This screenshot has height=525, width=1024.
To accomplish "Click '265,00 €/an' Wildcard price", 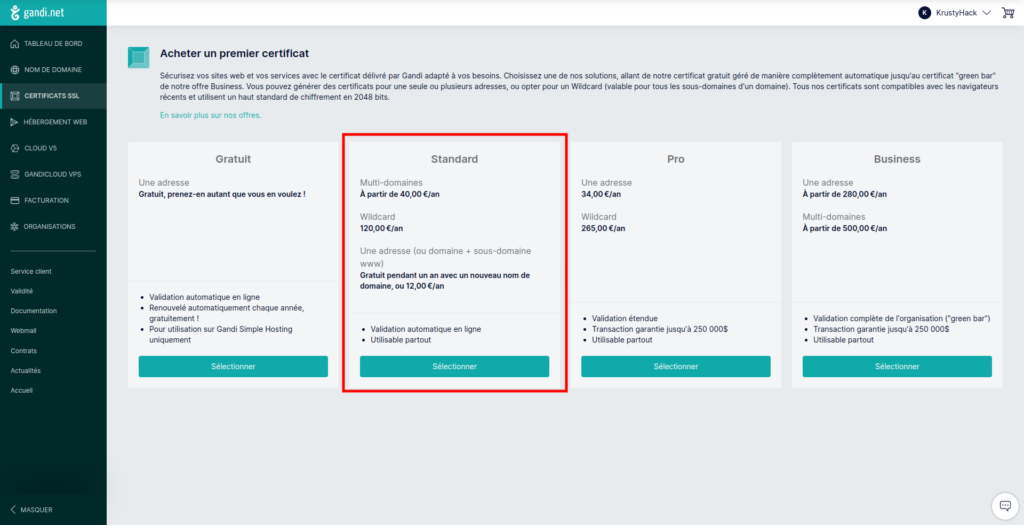I will [603, 229].
